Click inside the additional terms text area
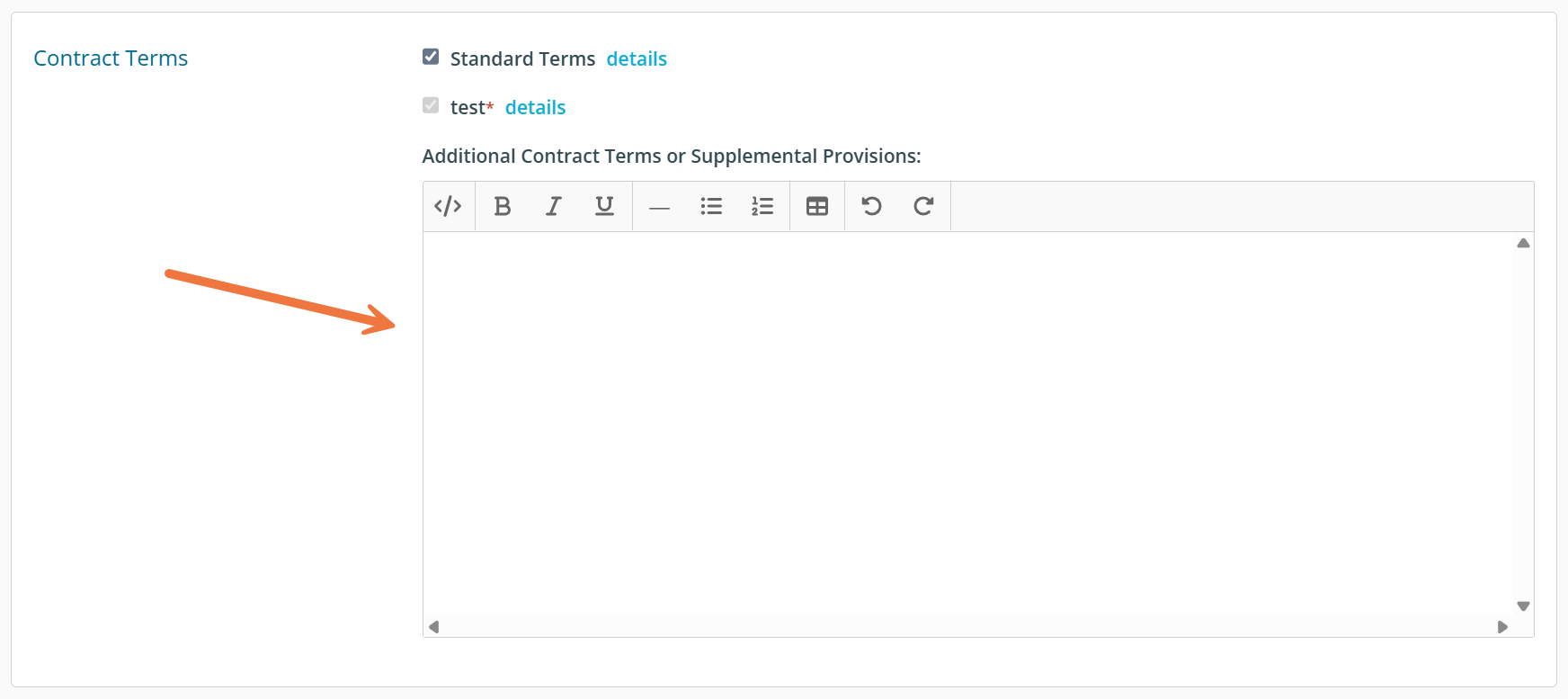Viewport: 1568px width, 699px height. click(x=967, y=423)
